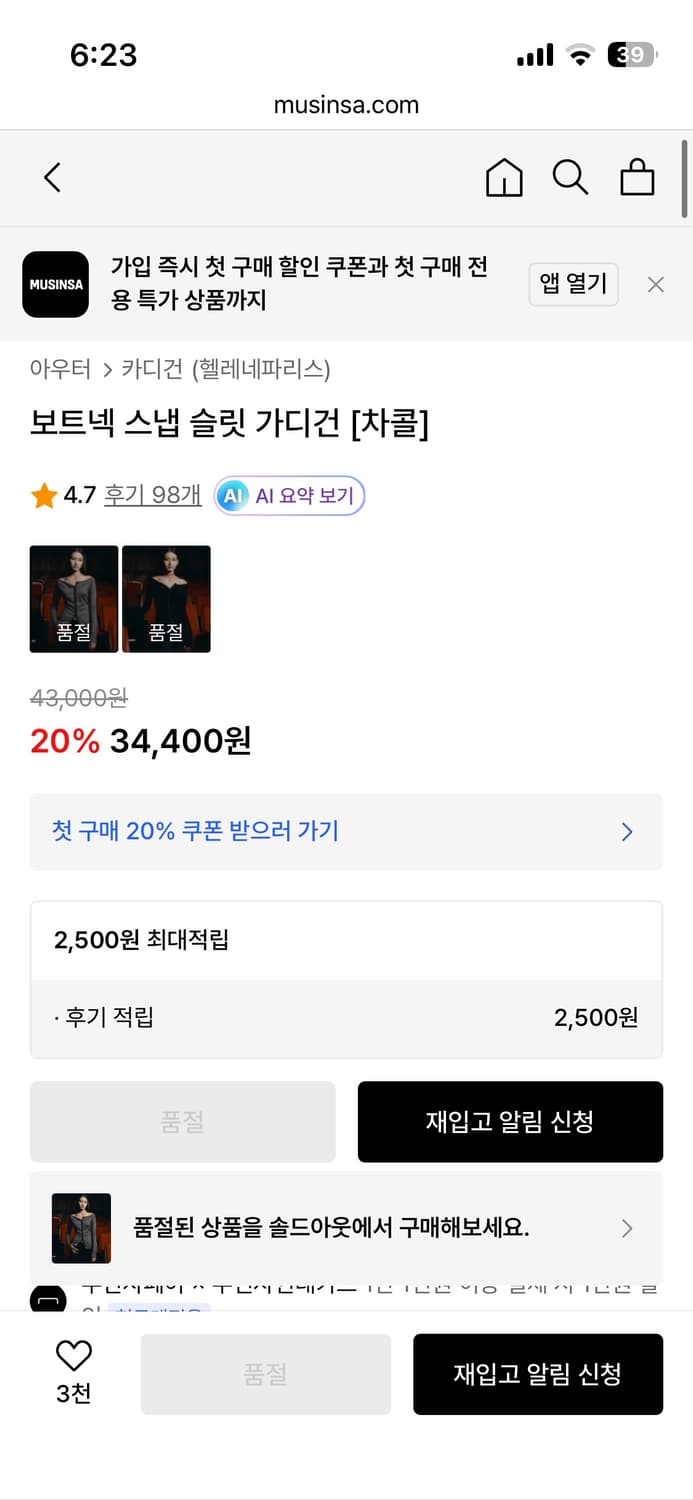This screenshot has height=1500, width=693.
Task: Open the 후기 98개 reviews link
Action: [x=152, y=494]
